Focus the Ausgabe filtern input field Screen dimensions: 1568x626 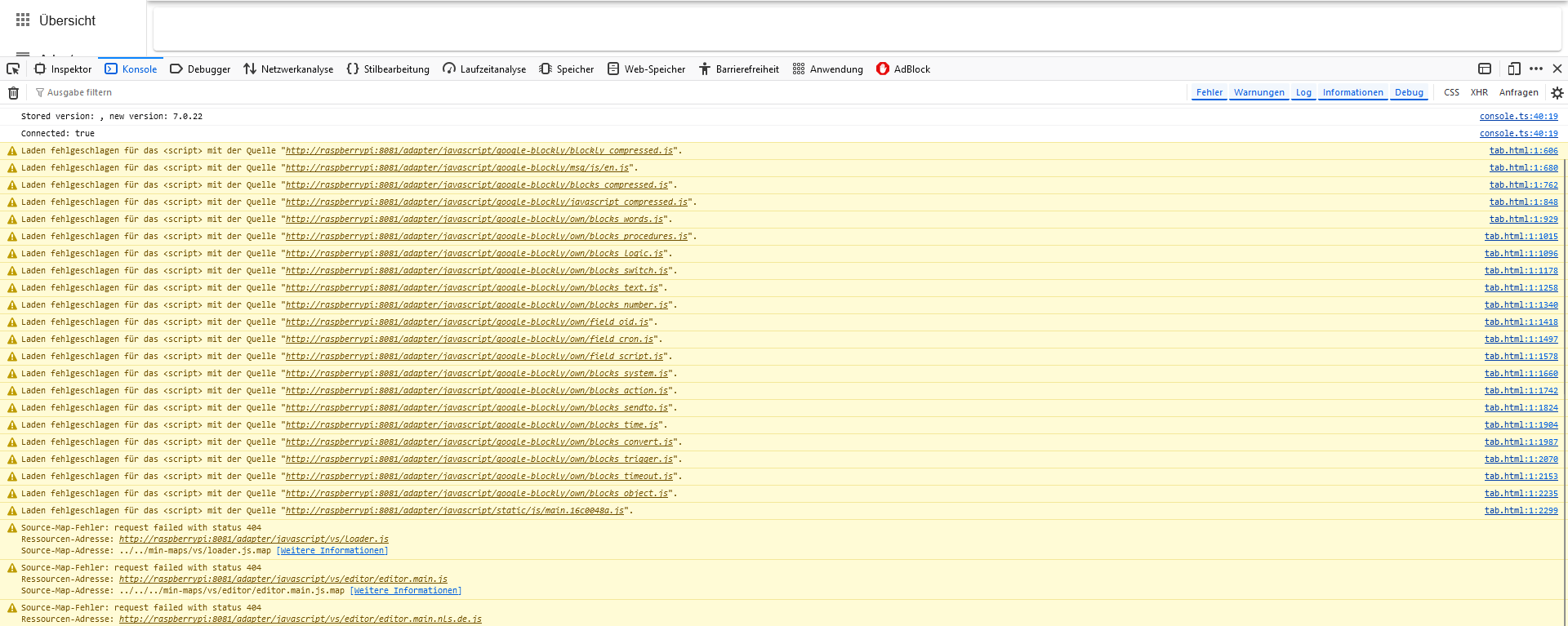(x=608, y=93)
